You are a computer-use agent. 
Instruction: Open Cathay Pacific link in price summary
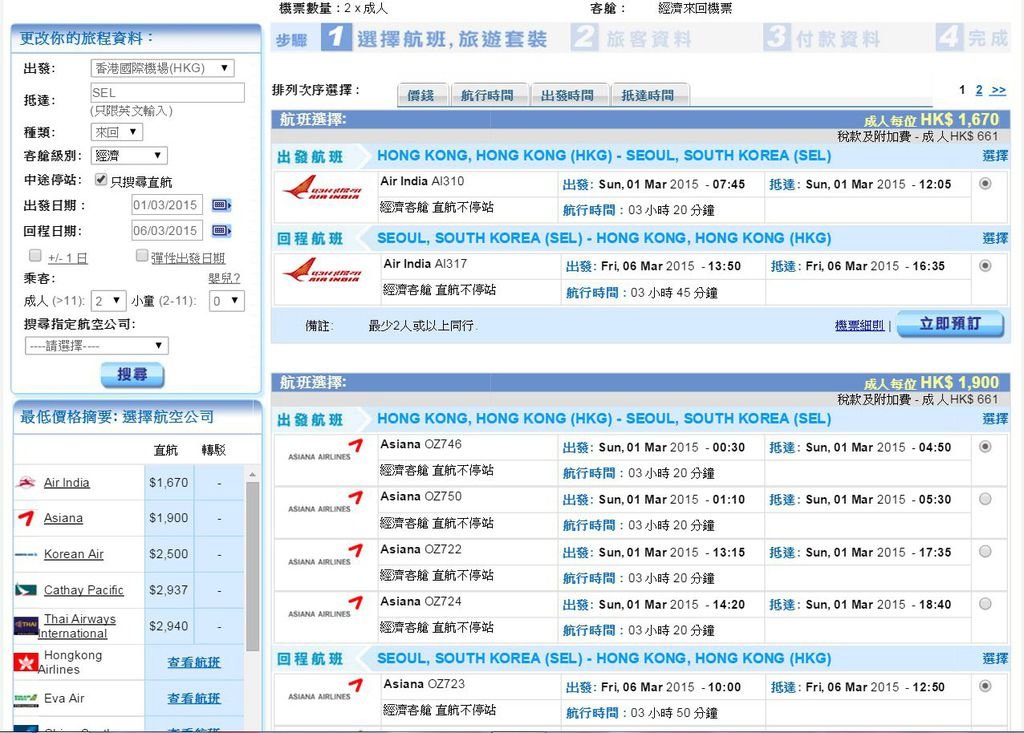tap(84, 590)
